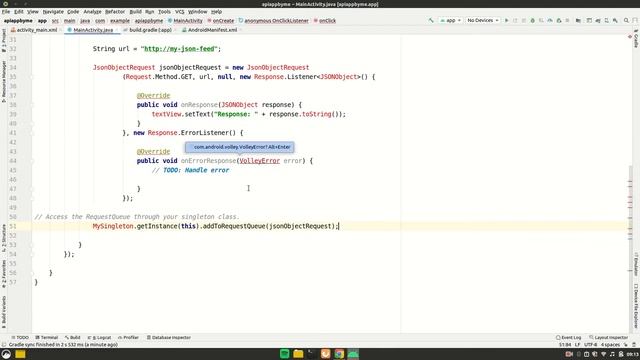640x360 pixels.
Task: Click the error indicator at editor top-right
Action: point(630,37)
